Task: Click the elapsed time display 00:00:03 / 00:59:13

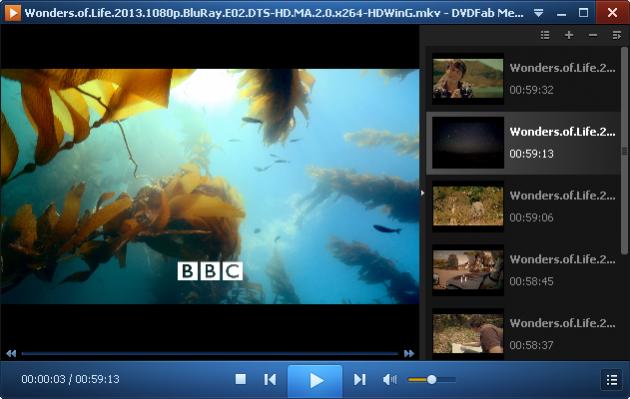Action: point(70,379)
